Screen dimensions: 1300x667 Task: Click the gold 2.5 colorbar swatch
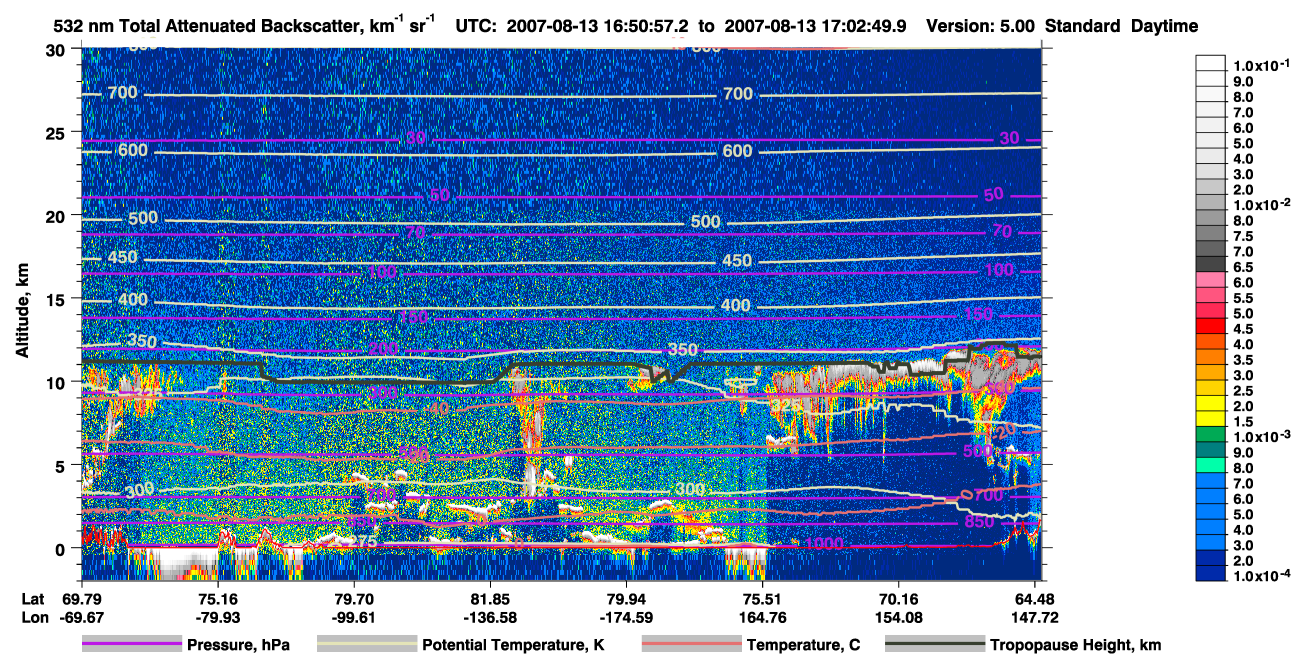pos(1211,389)
